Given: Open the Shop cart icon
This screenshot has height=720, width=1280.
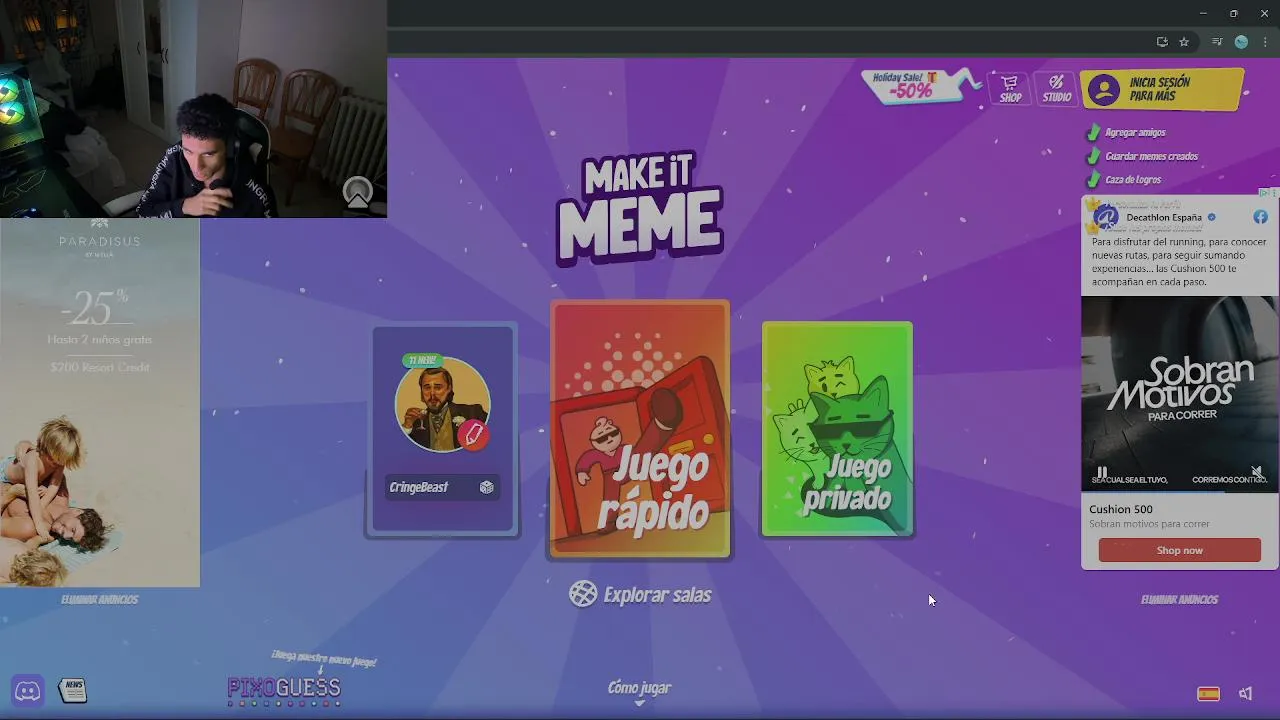Looking at the screenshot, I should 1010,88.
